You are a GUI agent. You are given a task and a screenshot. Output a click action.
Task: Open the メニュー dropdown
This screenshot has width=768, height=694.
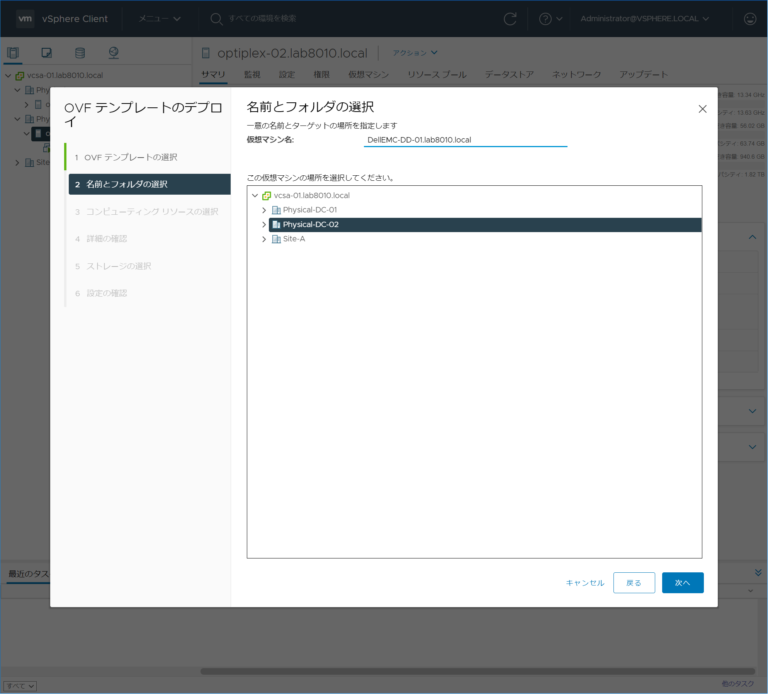[x=159, y=19]
